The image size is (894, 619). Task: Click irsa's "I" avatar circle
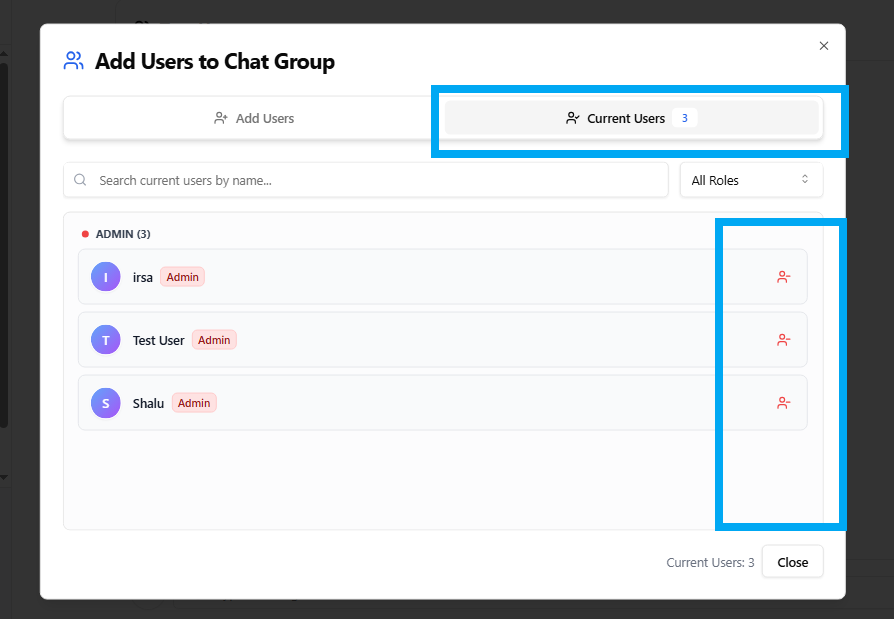[106, 277]
